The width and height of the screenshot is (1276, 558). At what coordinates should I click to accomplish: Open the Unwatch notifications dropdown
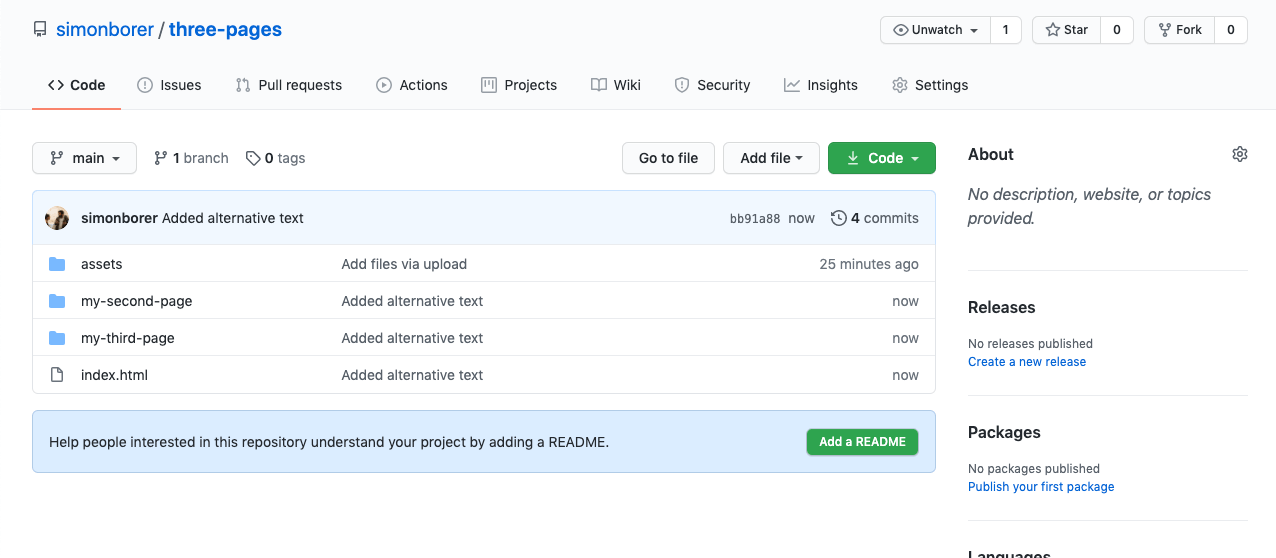tap(935, 30)
